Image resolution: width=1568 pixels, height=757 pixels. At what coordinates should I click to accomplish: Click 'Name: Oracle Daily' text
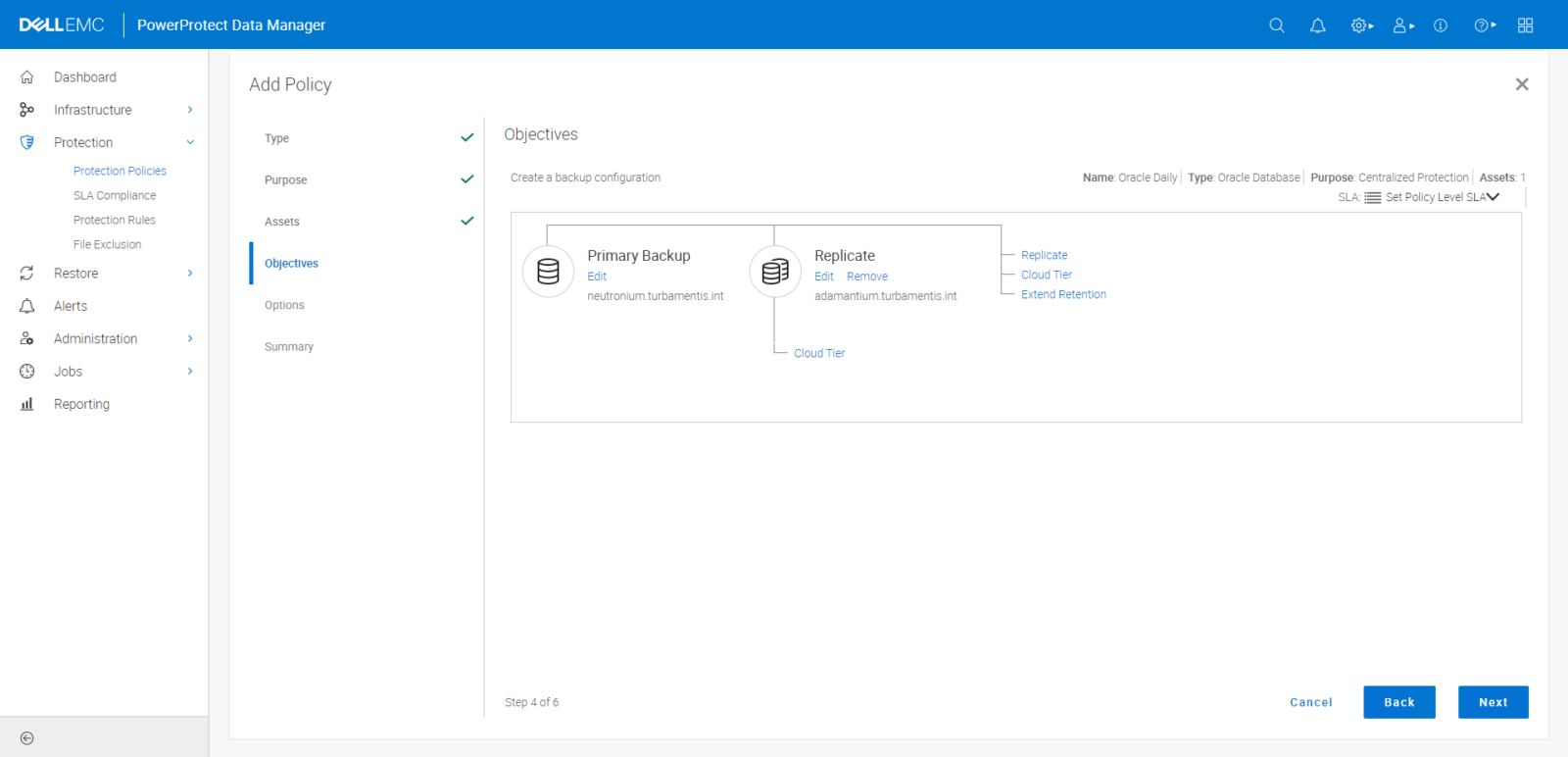point(1130,177)
